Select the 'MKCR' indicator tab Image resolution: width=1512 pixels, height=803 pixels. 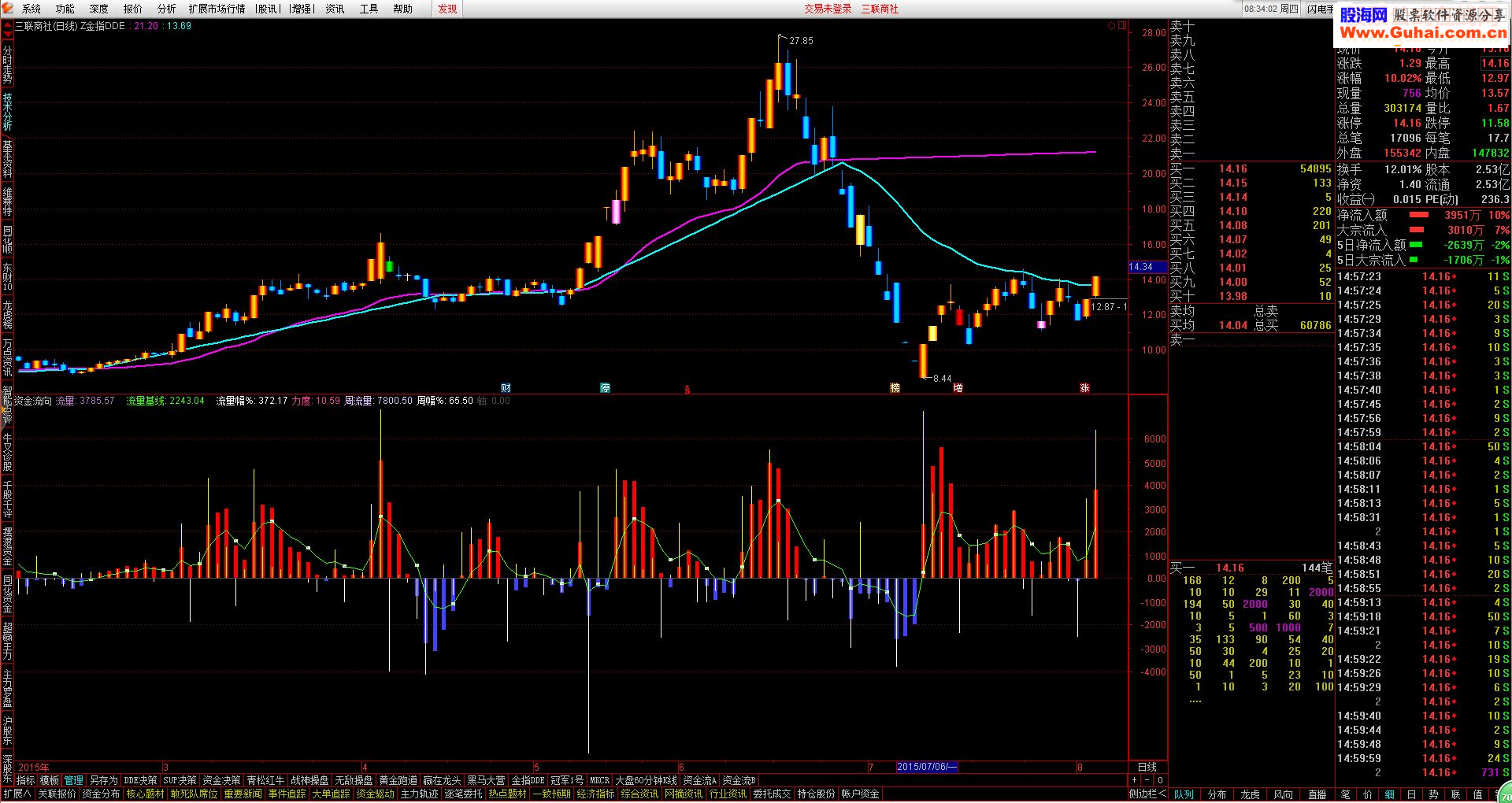pyautogui.click(x=600, y=780)
